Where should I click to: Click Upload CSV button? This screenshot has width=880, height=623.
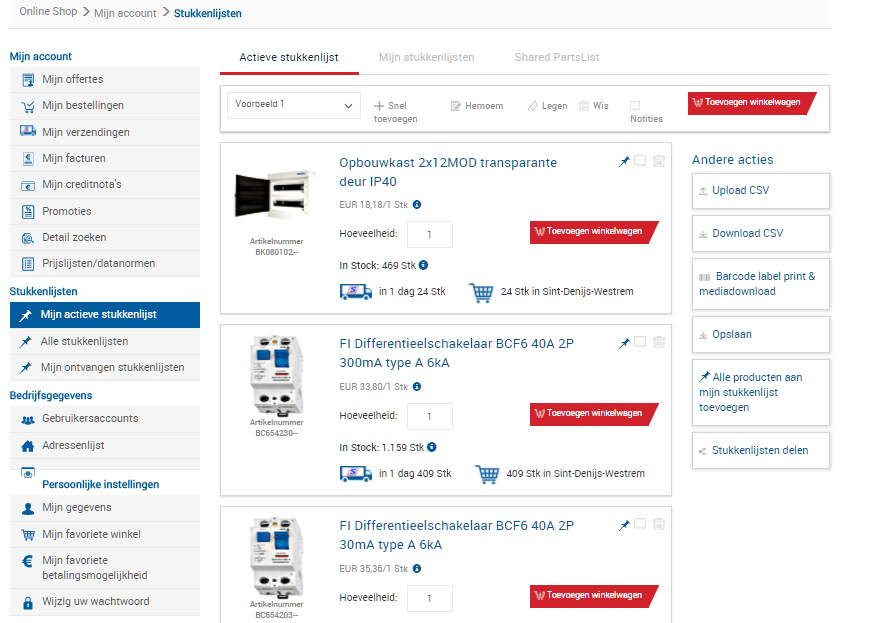point(760,191)
